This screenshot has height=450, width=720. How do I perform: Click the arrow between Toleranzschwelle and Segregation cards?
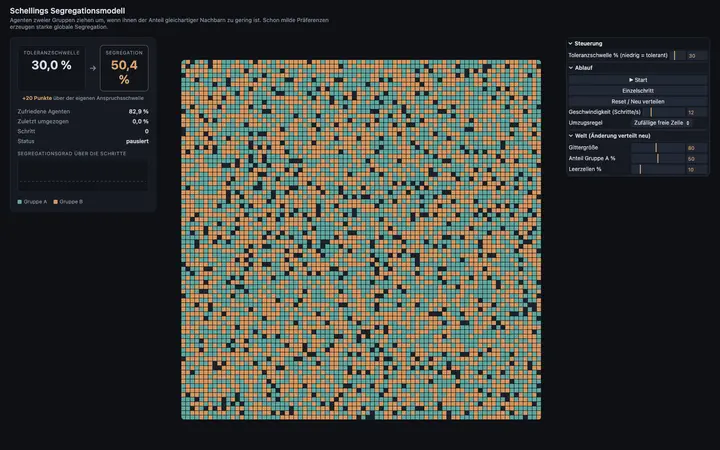(93, 68)
